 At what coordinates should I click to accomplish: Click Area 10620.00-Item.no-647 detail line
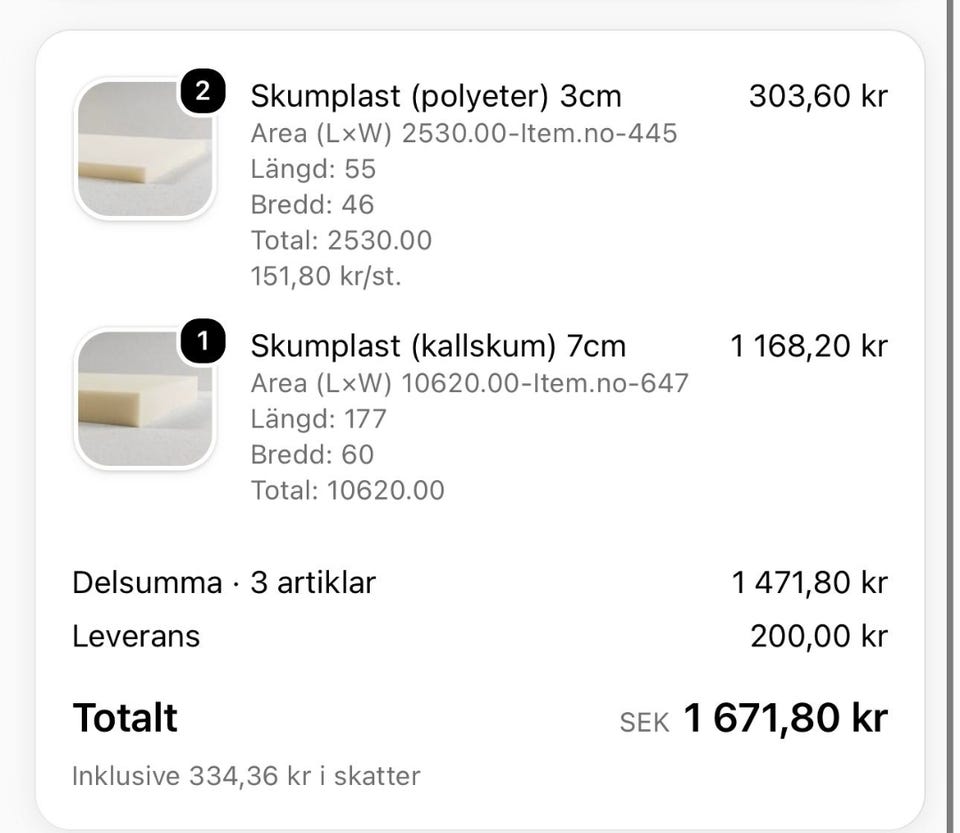coord(470,384)
